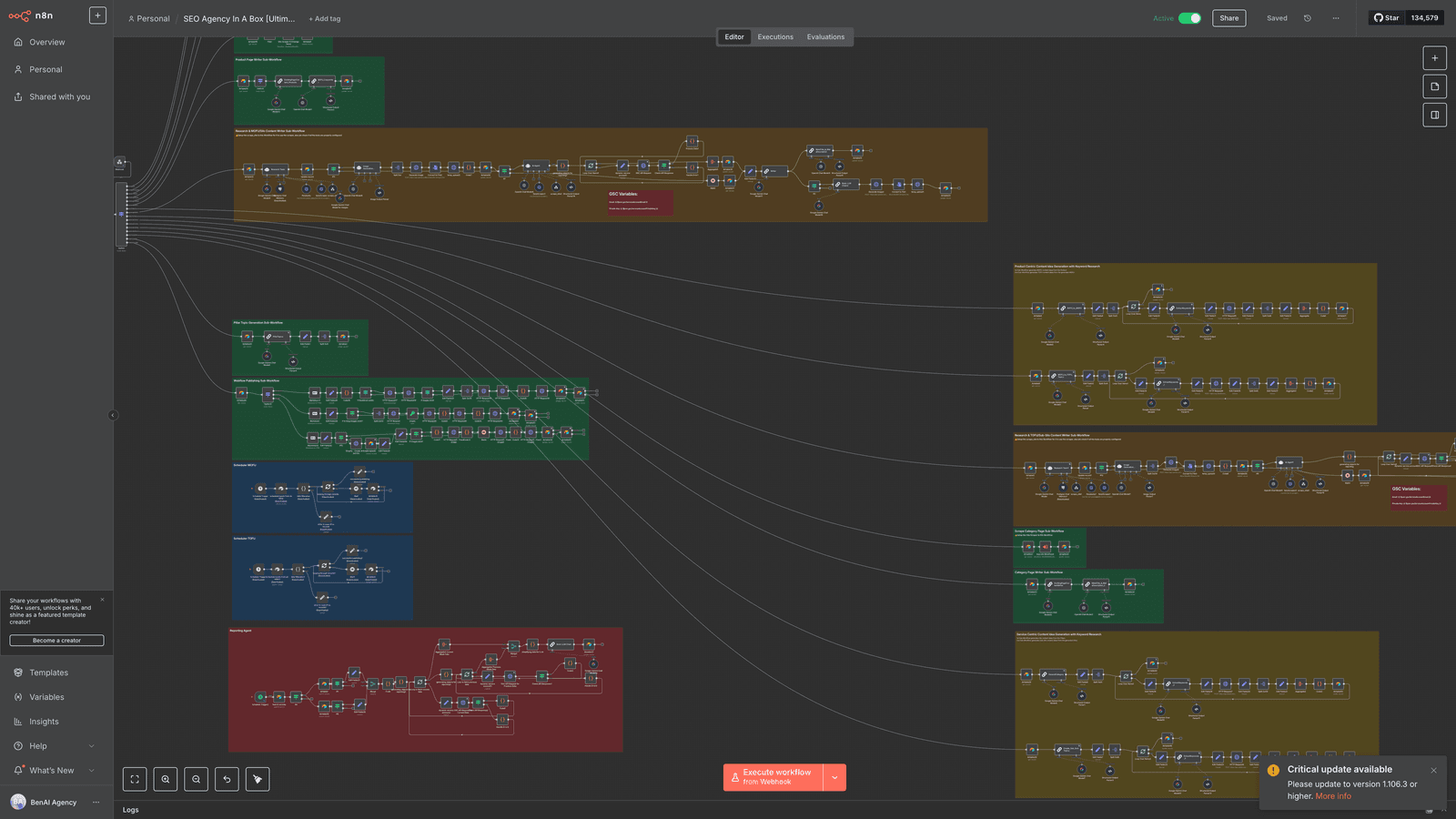Screen dimensions: 1456x819
Task: Open the BenAI Agency user options menu
Action: (96, 803)
